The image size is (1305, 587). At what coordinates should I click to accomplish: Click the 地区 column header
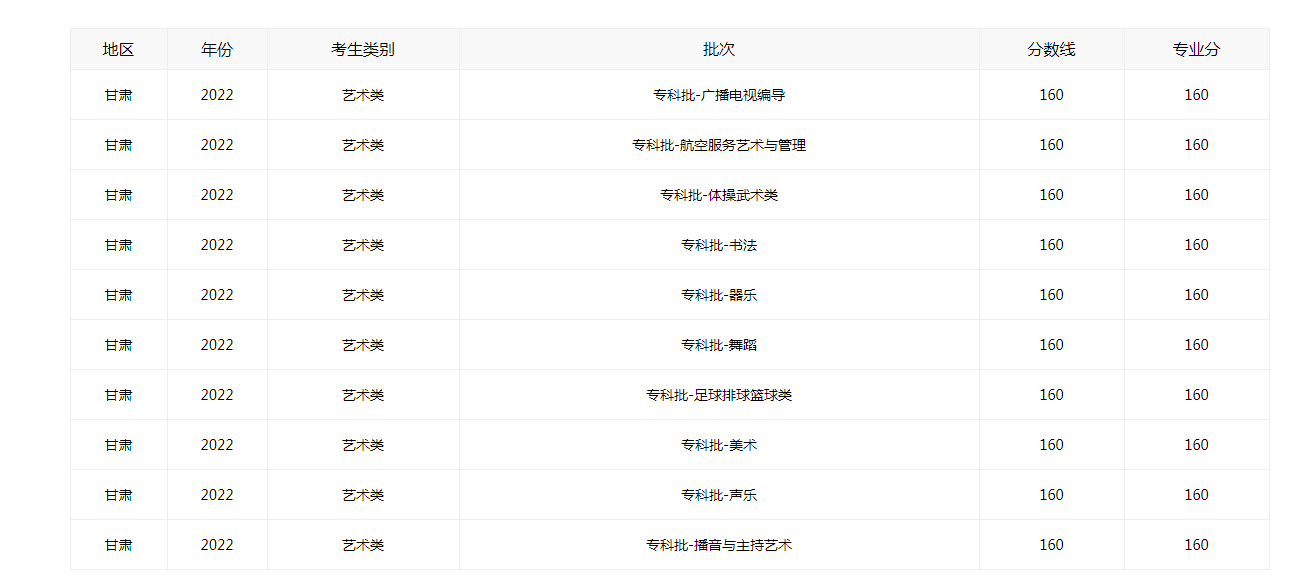coord(118,50)
